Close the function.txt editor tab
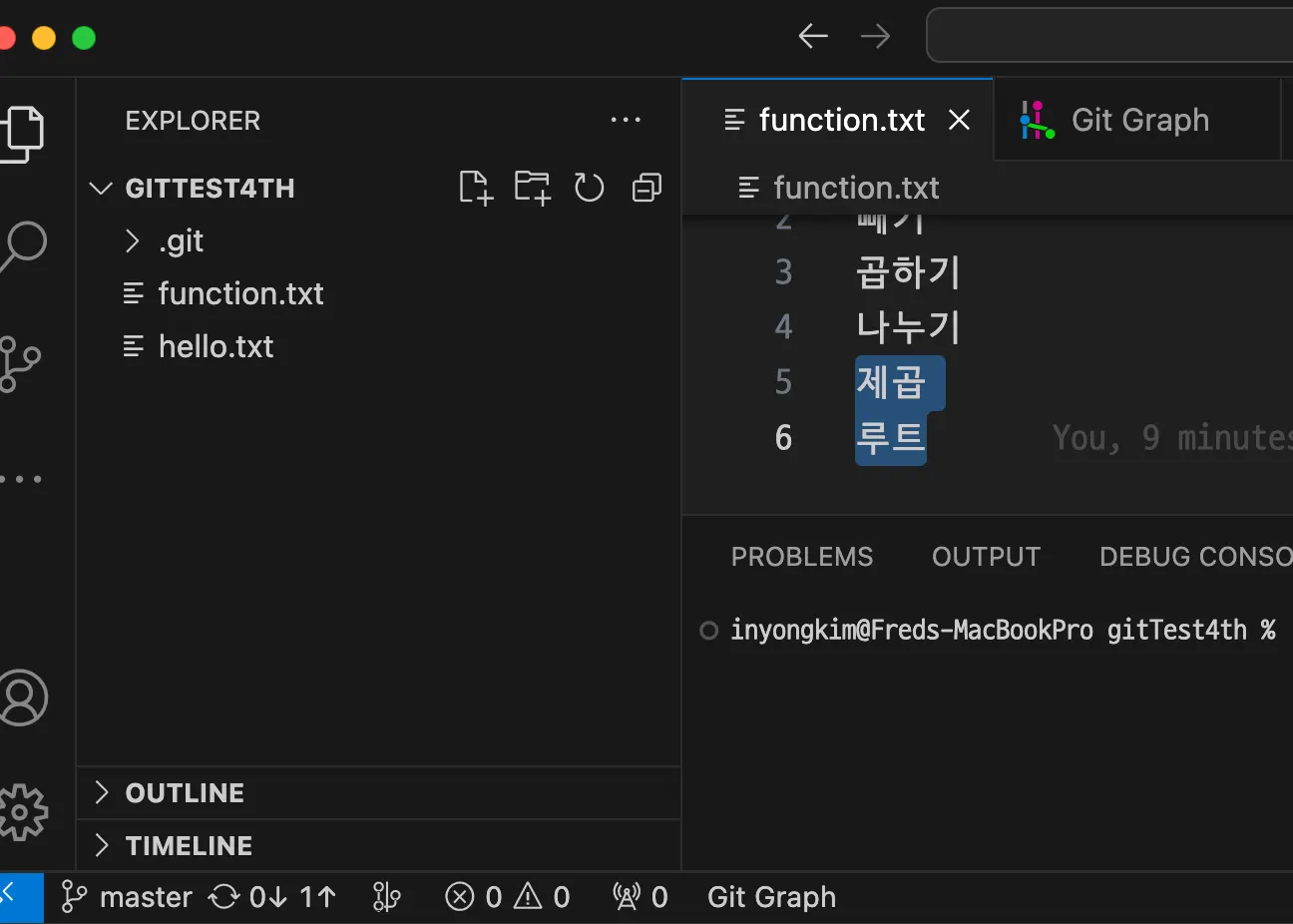The height and width of the screenshot is (924, 1293). point(960,121)
